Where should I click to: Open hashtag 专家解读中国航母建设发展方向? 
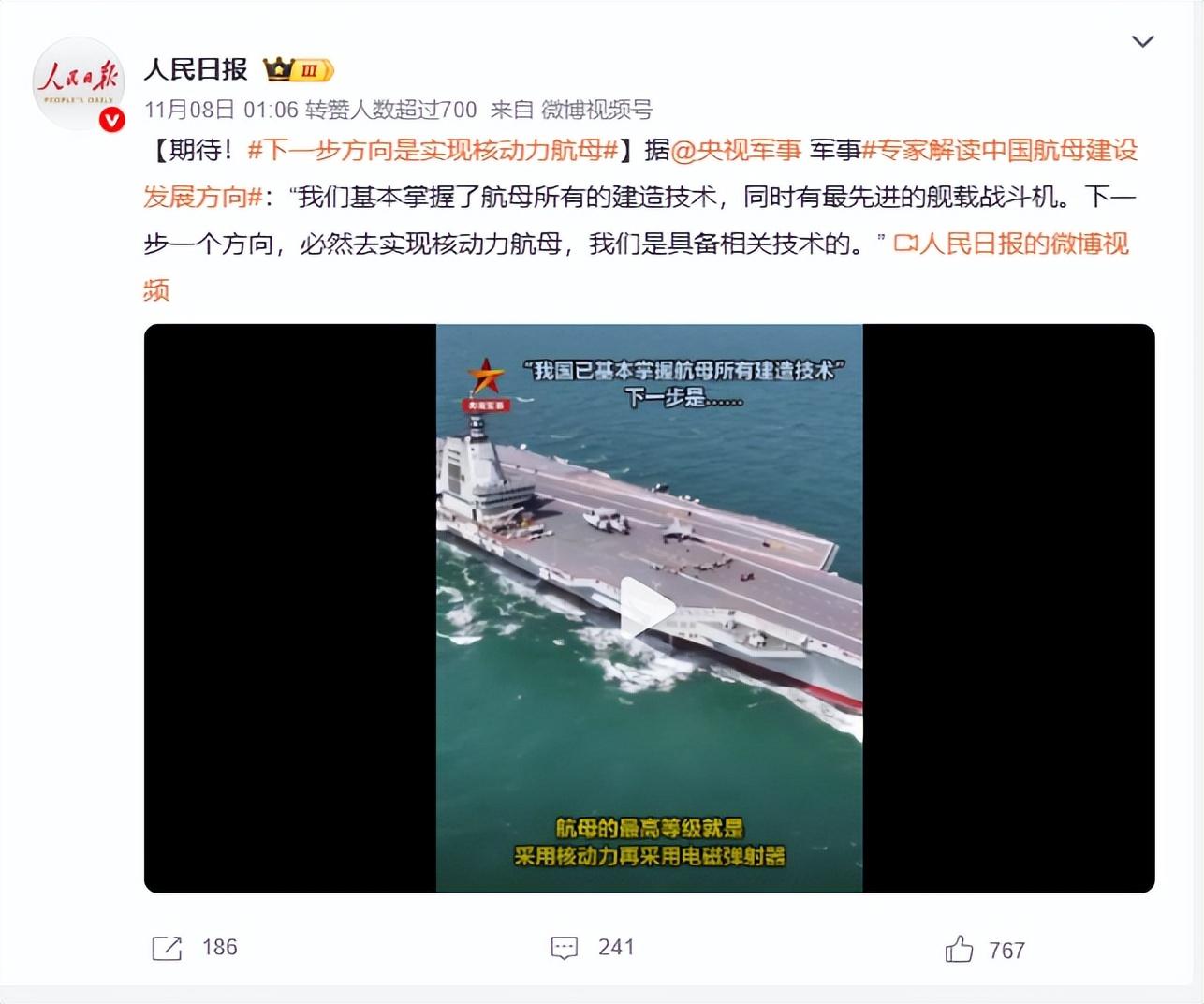(640, 173)
